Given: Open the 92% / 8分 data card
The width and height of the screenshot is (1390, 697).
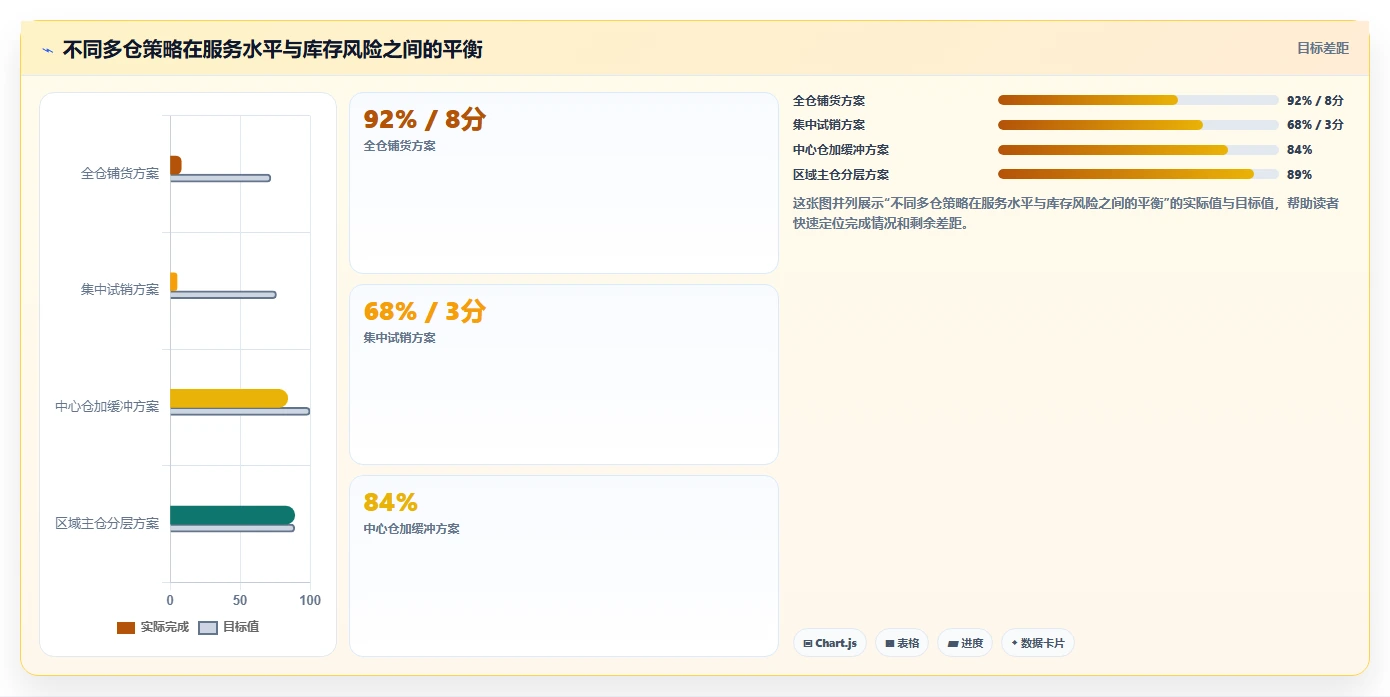Looking at the screenshot, I should [x=564, y=183].
